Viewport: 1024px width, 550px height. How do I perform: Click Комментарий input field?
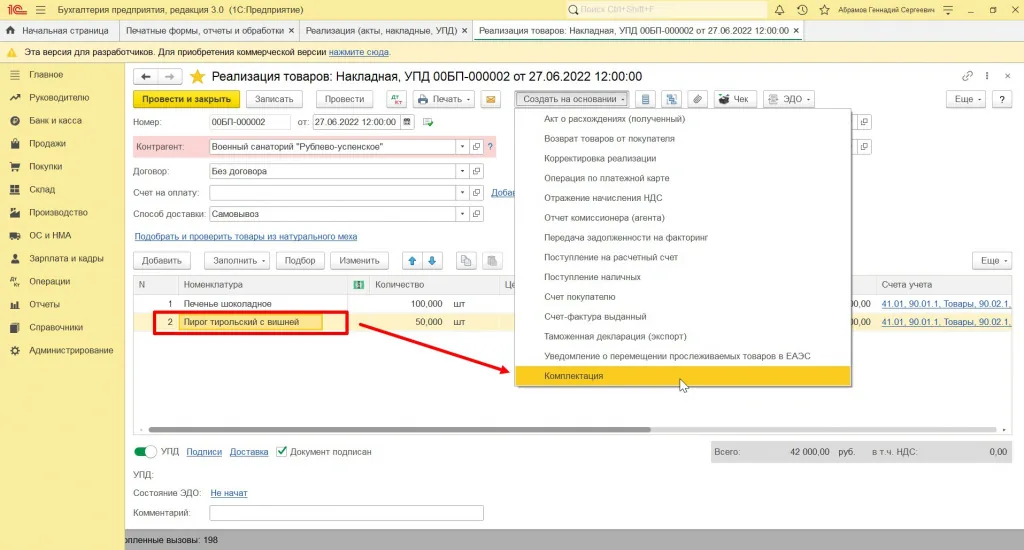(346, 513)
